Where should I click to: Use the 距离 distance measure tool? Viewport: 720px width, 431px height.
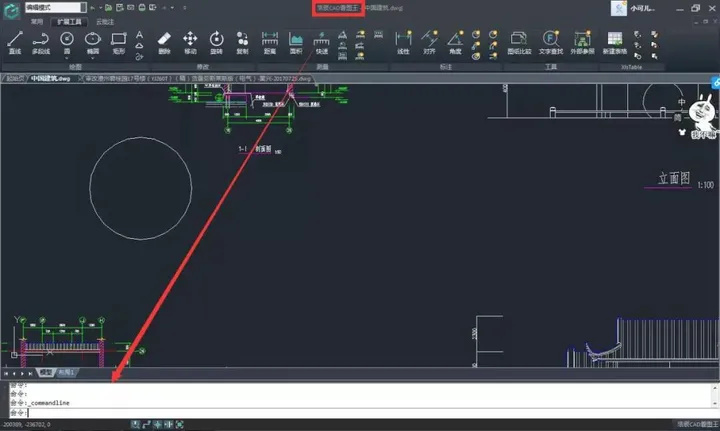click(x=270, y=43)
